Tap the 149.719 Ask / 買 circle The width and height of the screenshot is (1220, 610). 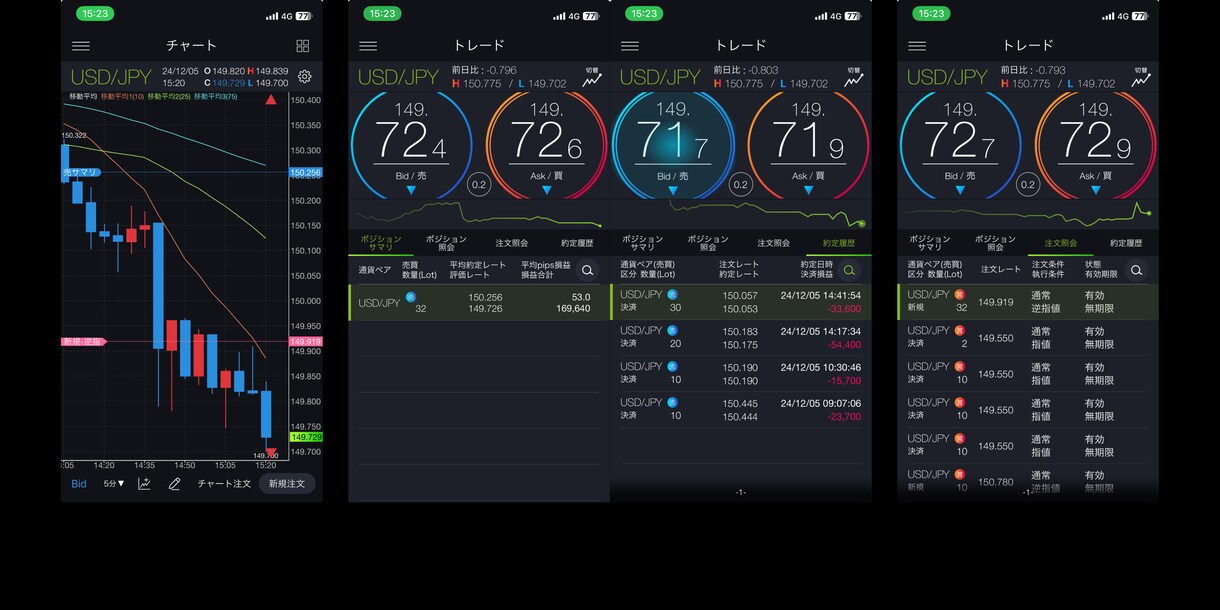pos(808,145)
